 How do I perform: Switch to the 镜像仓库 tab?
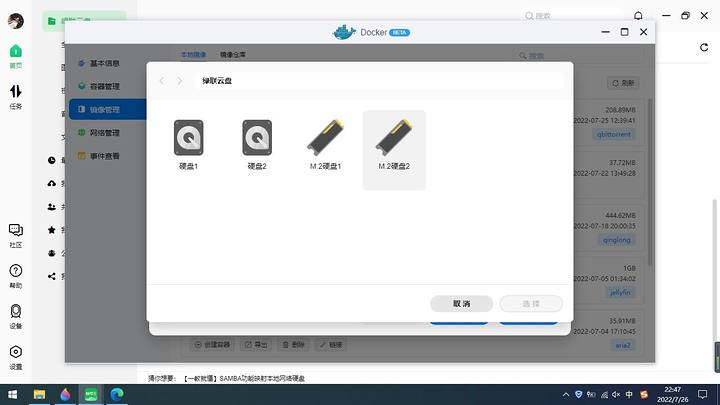click(232, 55)
